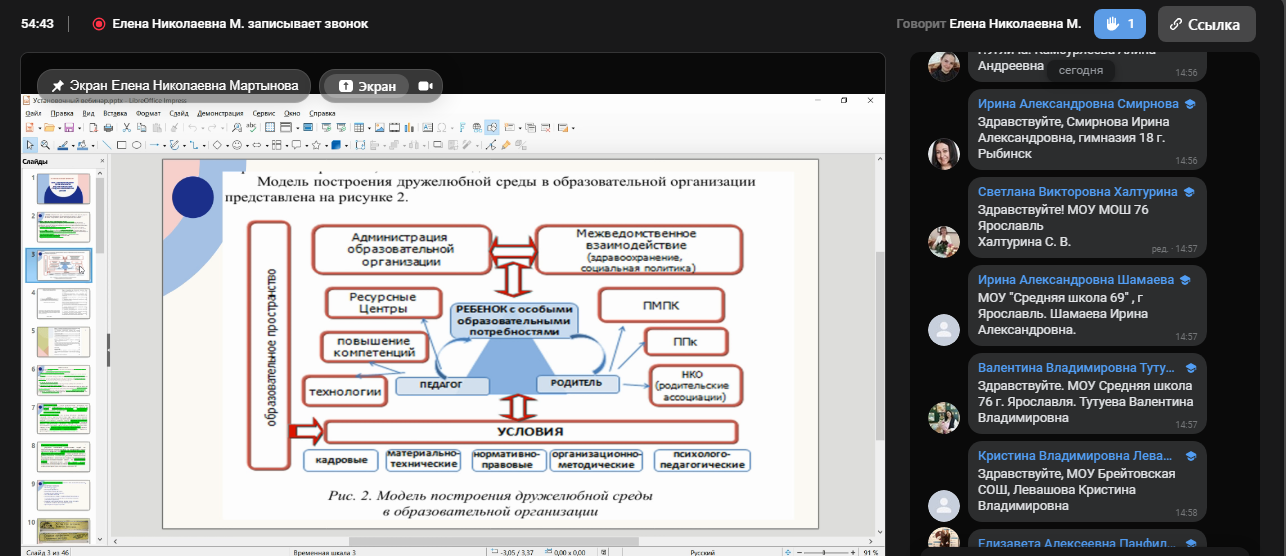
Task: Click the Save diskette icon in Impress
Action: tap(69, 128)
